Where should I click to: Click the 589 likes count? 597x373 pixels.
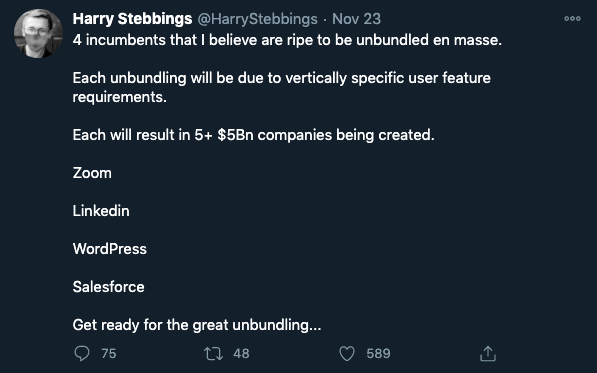coord(378,354)
